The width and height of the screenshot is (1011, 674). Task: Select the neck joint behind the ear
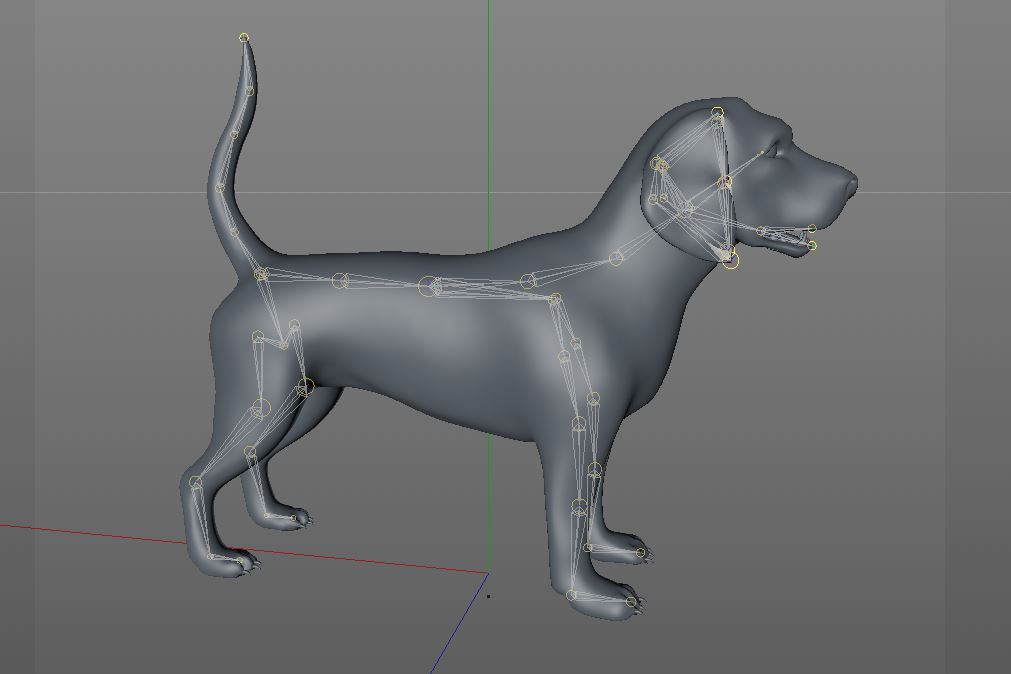pyautogui.click(x=616, y=259)
